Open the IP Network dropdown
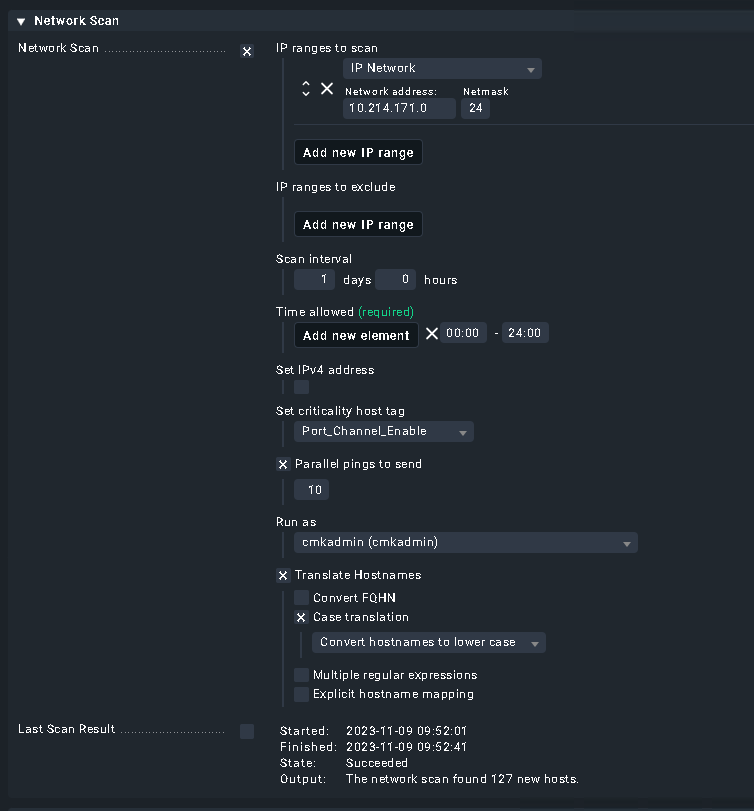 click(442, 68)
